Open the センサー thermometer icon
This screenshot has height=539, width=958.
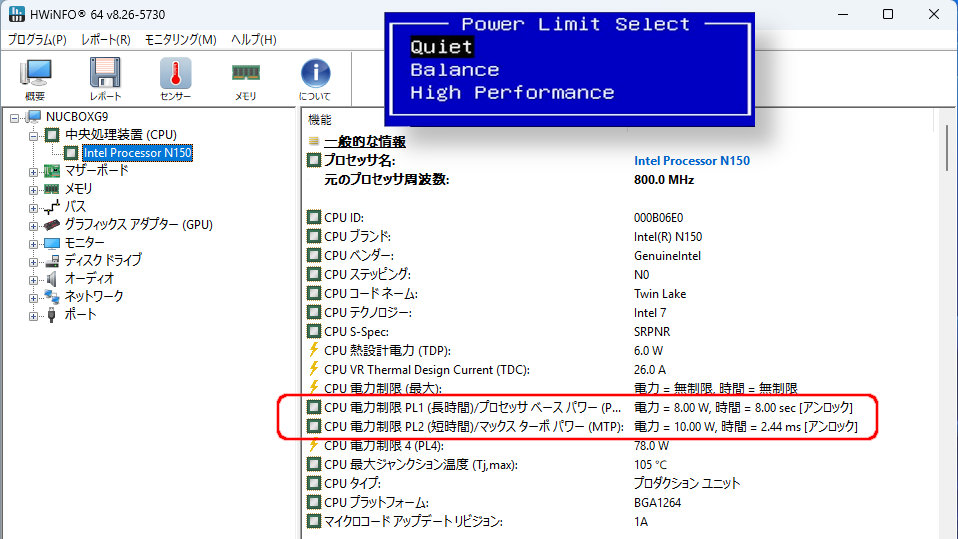(175, 73)
